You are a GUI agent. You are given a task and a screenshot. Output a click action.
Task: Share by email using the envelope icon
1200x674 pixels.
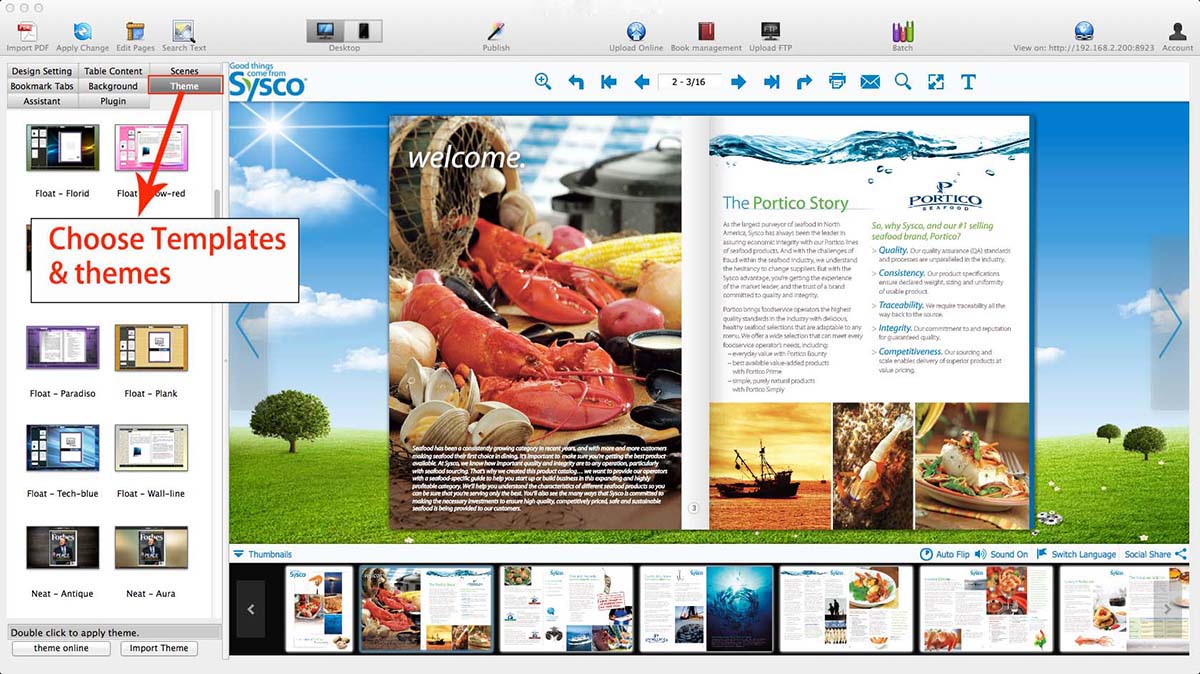[x=870, y=82]
